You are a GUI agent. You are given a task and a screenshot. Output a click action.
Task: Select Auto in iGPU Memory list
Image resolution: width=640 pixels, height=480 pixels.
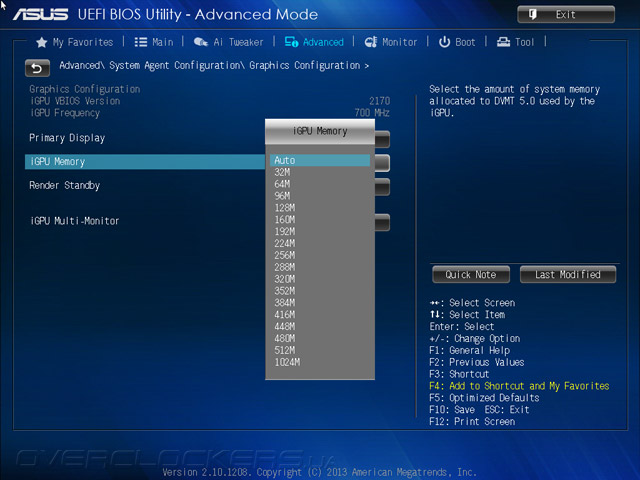(320, 160)
